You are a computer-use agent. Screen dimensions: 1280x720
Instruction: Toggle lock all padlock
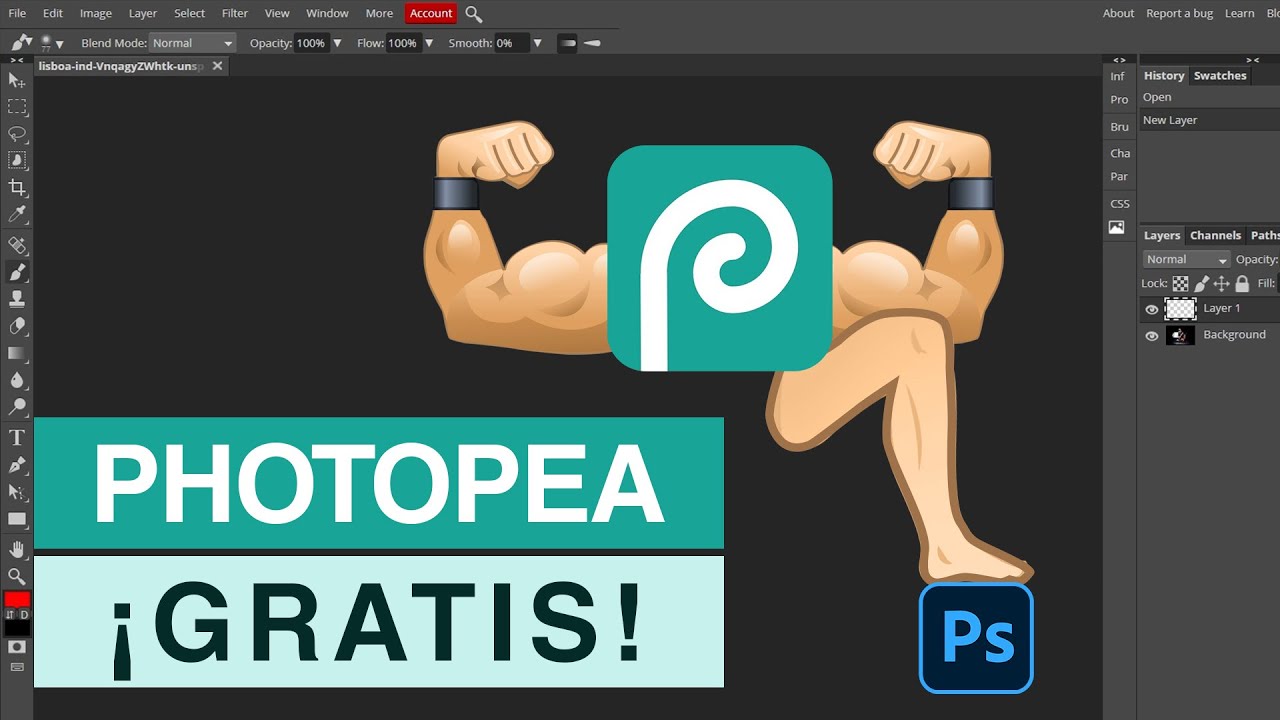pos(1242,284)
